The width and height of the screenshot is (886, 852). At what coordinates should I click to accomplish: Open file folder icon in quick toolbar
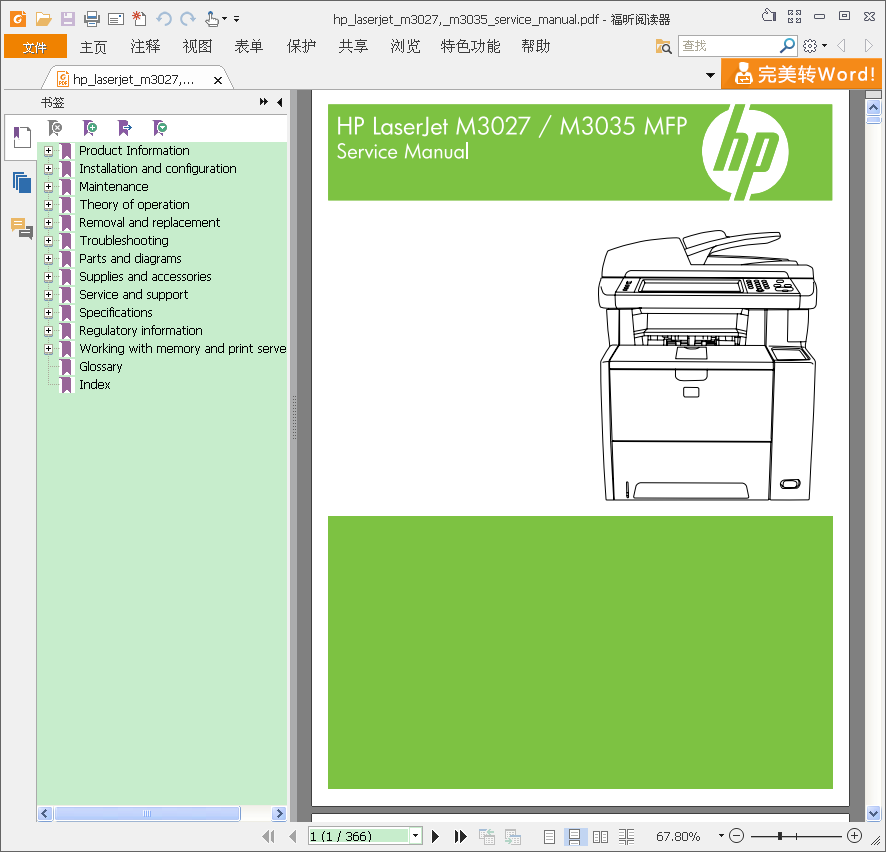[x=44, y=19]
